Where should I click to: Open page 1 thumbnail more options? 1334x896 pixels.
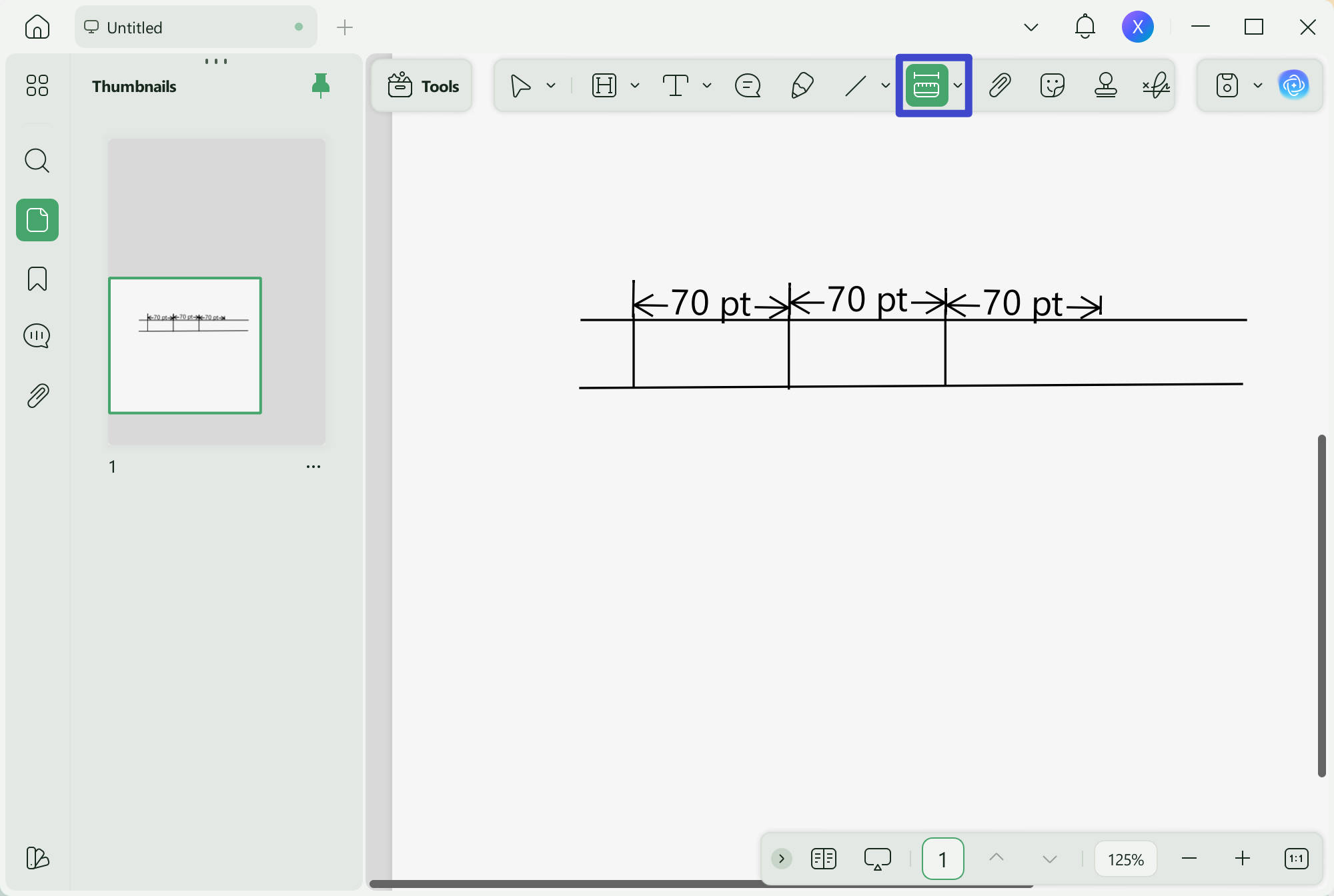[x=313, y=467]
